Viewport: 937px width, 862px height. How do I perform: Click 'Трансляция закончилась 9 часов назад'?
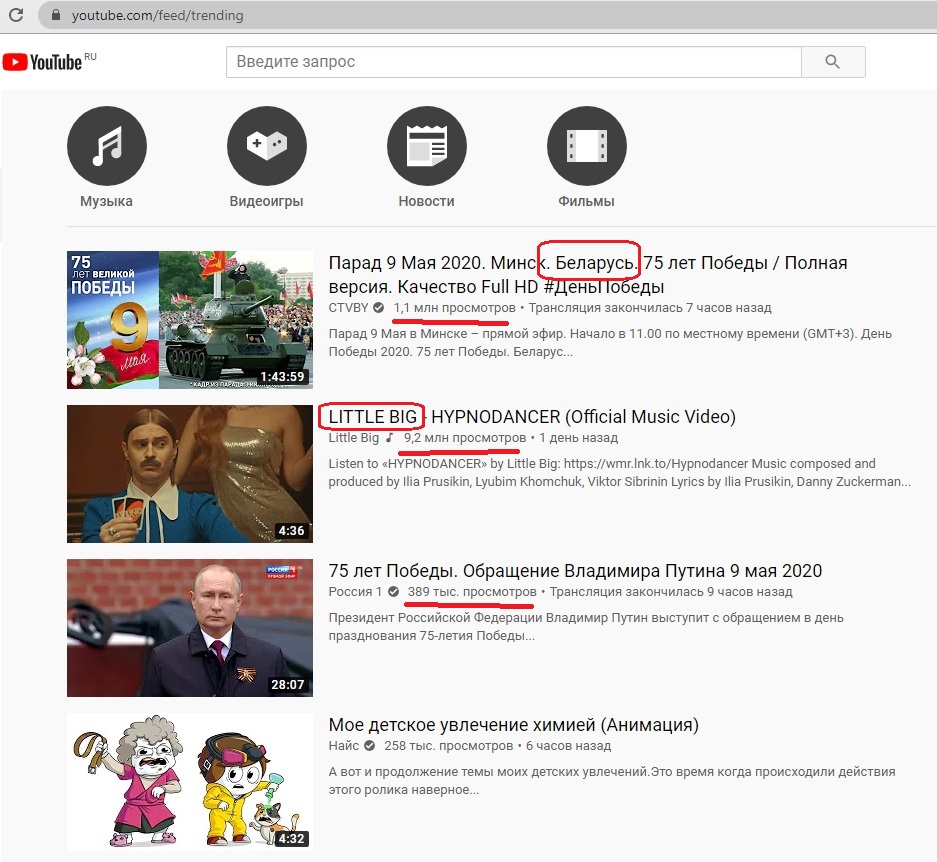pyautogui.click(x=671, y=592)
